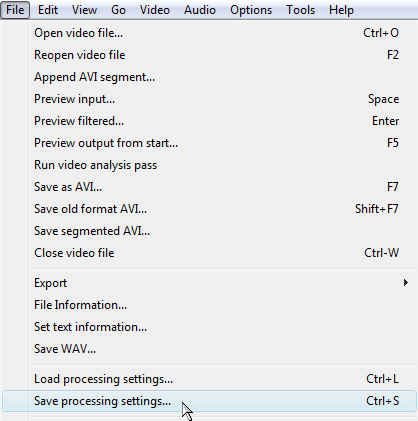418x421 pixels.
Task: Open the Go menu
Action: point(118,10)
